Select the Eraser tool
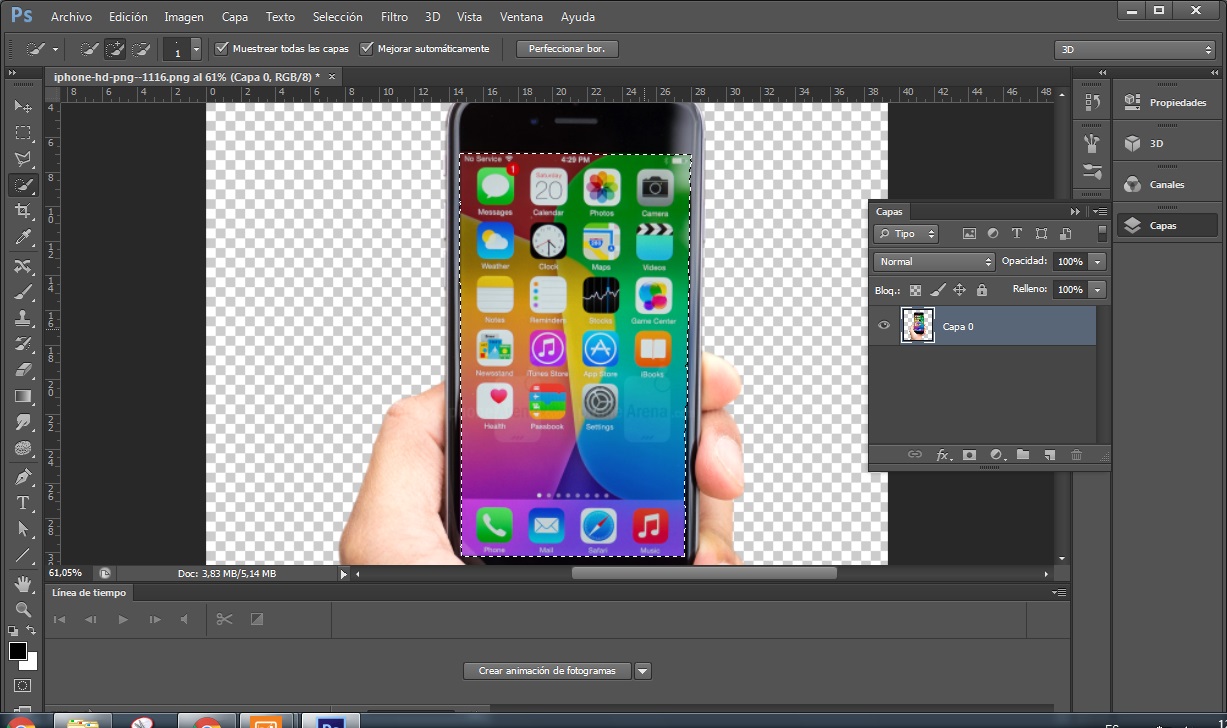 click(x=23, y=370)
